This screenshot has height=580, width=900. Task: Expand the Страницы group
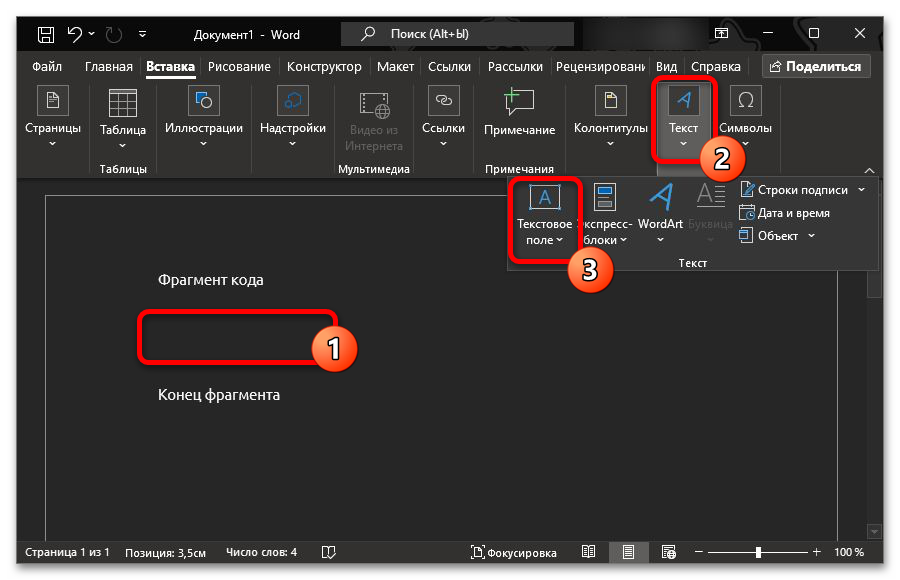click(53, 118)
